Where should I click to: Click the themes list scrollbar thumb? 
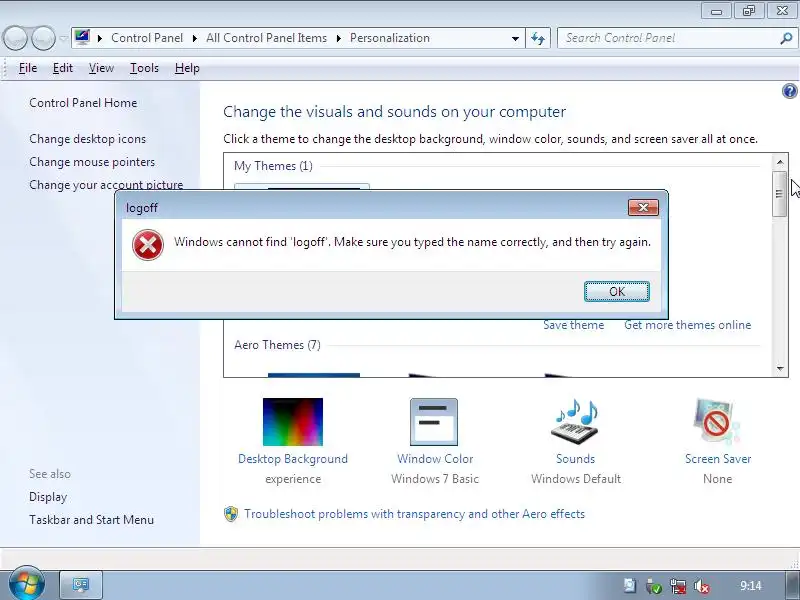779,193
